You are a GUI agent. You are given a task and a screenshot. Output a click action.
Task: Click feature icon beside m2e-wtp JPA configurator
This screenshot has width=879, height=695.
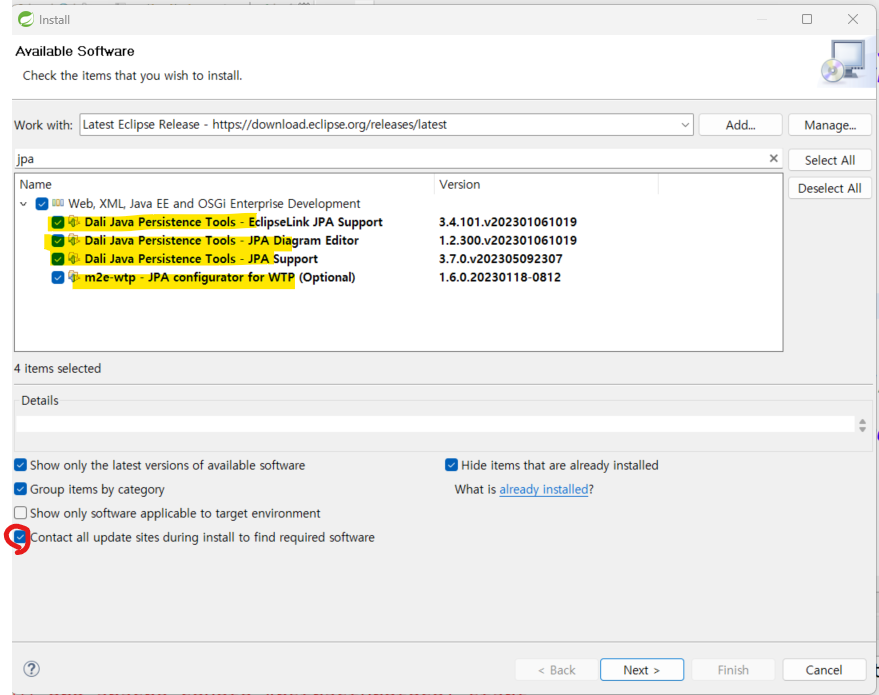coord(74,277)
